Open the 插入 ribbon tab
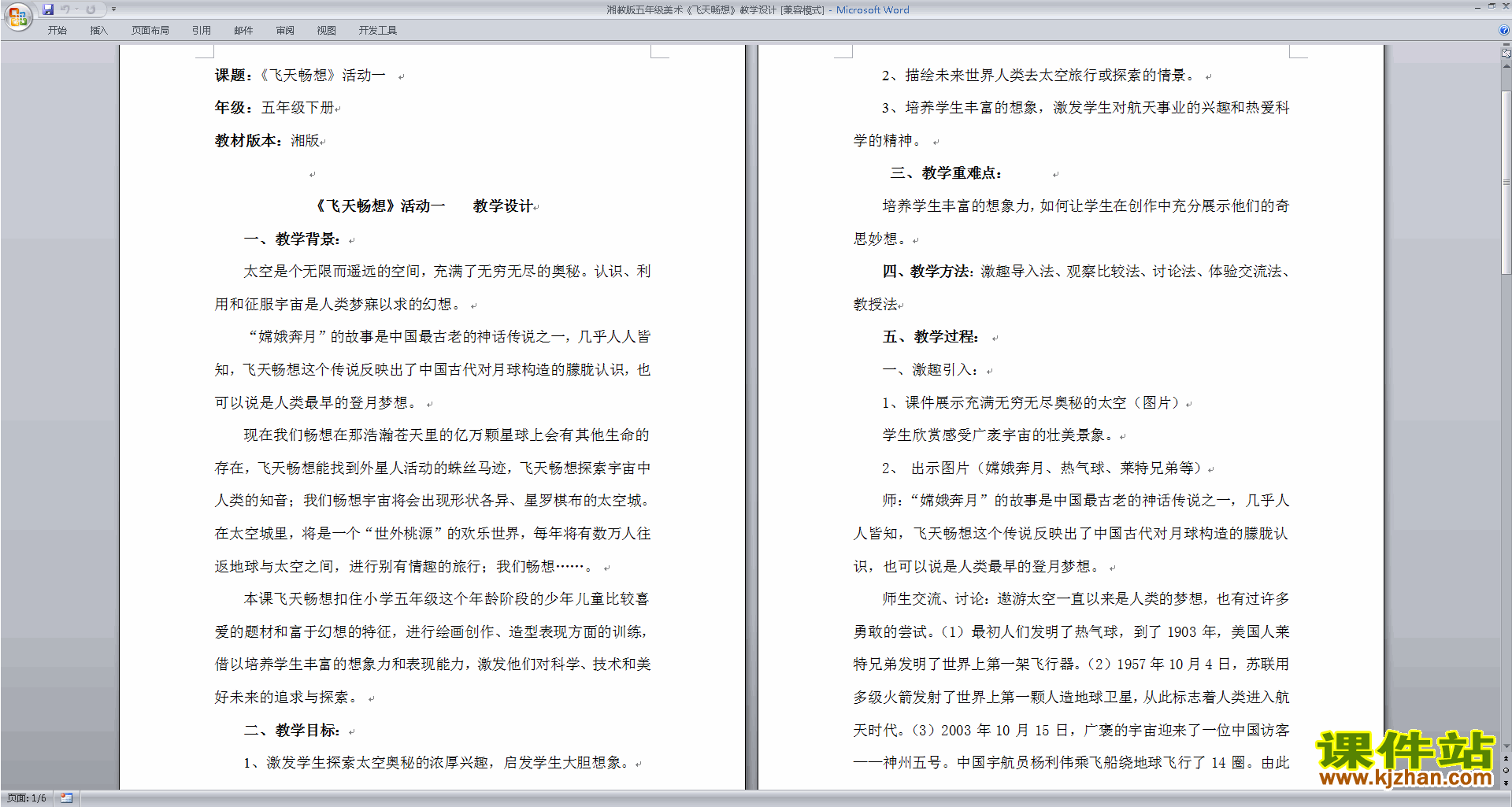Viewport: 1512px width, 807px height. click(x=98, y=31)
